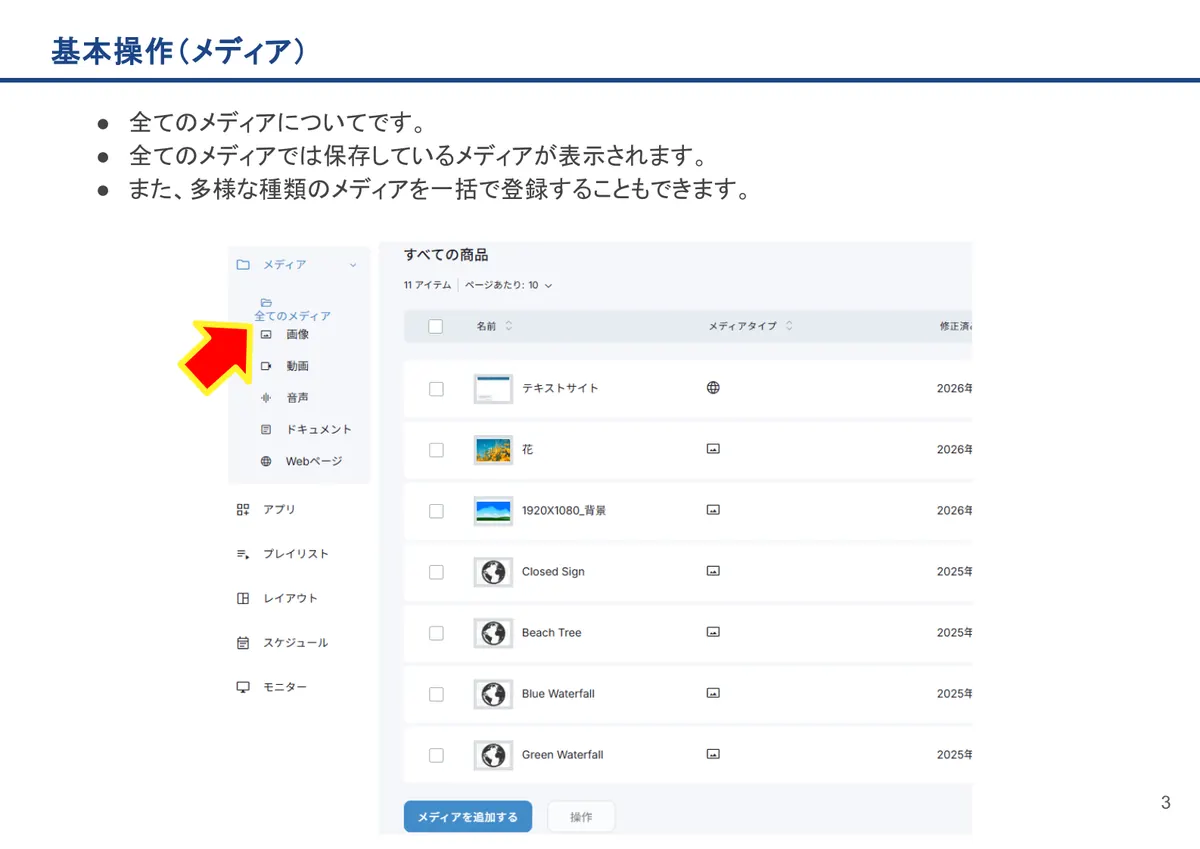Click the Webページ globe icon in sidebar
Image resolution: width=1200 pixels, height=849 pixels.
tap(266, 461)
